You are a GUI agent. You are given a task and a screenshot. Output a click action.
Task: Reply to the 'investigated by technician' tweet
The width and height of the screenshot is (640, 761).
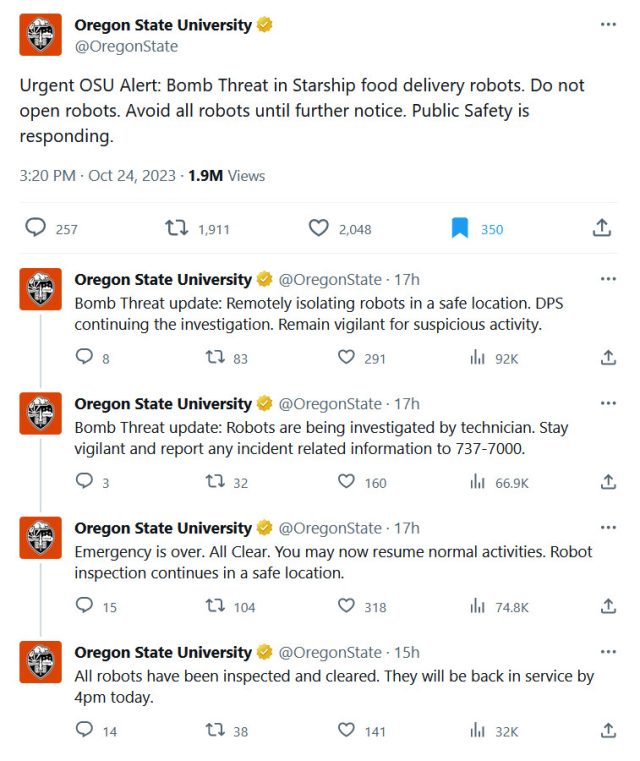(84, 481)
